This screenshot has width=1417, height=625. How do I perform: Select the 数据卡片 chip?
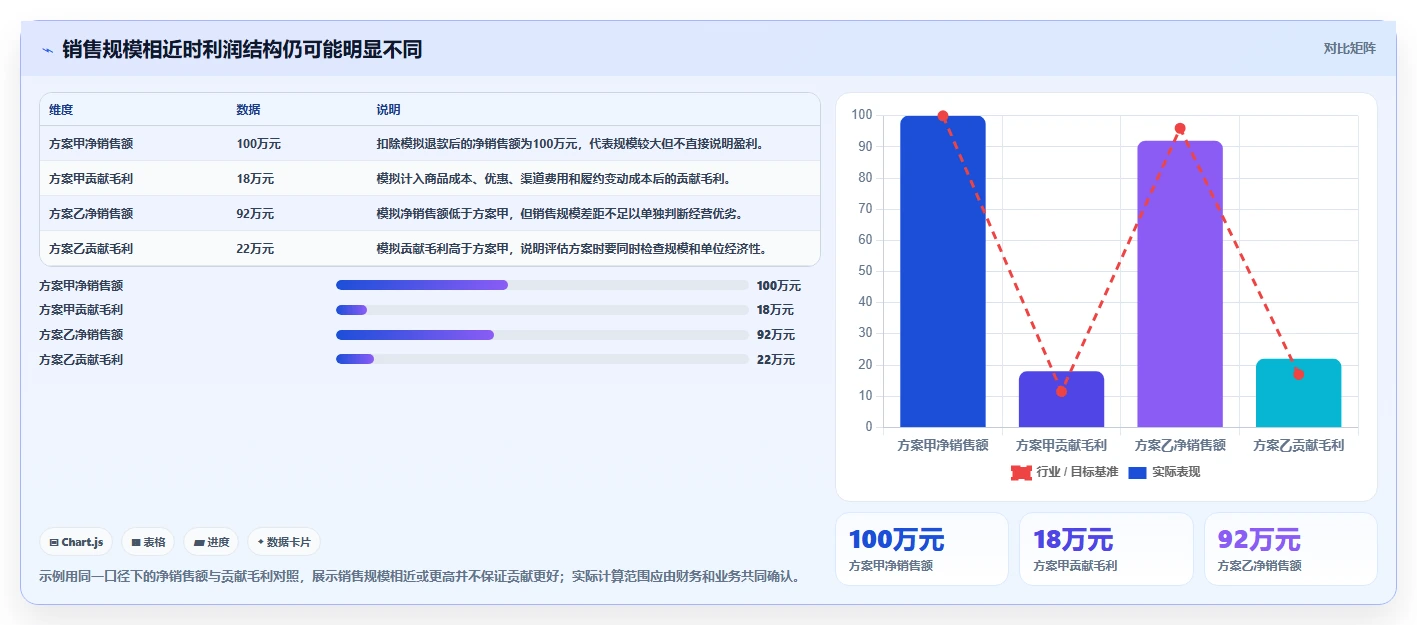pos(284,542)
